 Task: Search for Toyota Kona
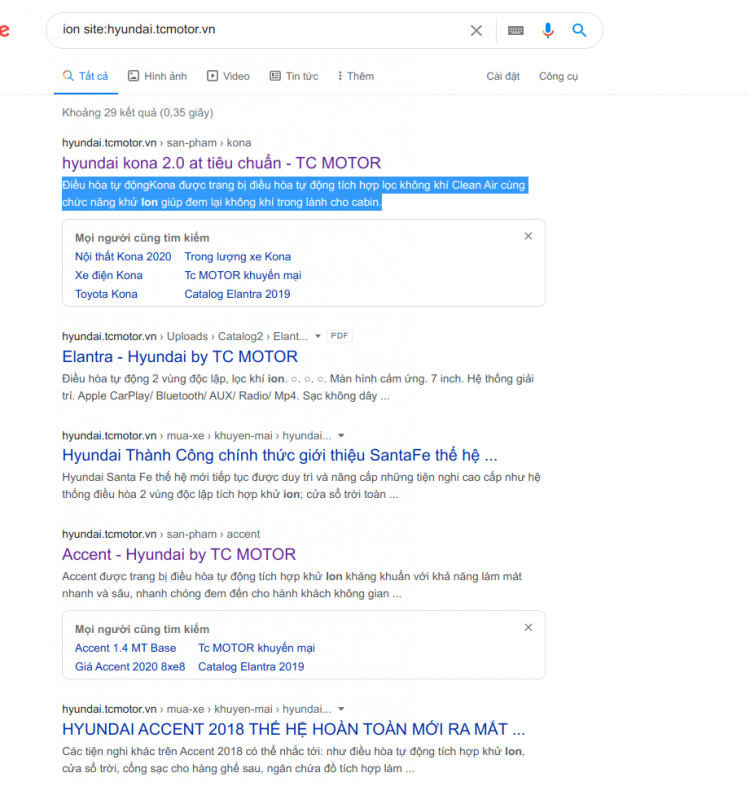tap(106, 294)
